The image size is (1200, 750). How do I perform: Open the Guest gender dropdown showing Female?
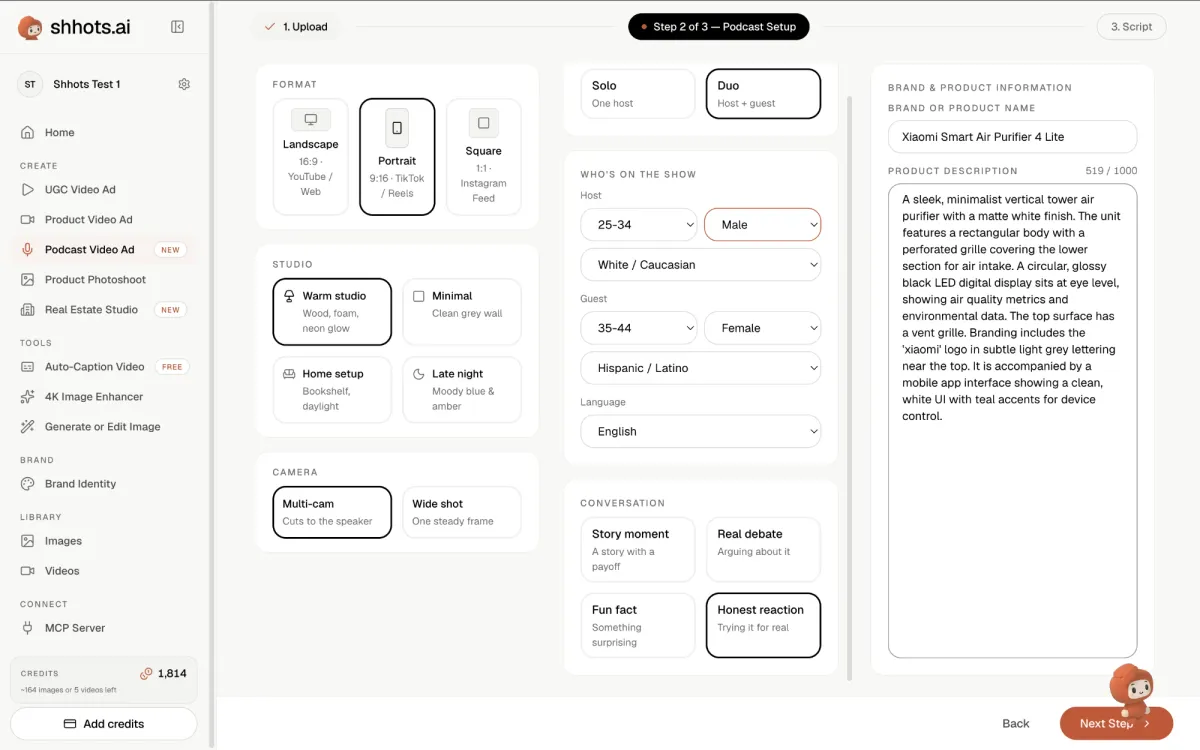pos(763,328)
